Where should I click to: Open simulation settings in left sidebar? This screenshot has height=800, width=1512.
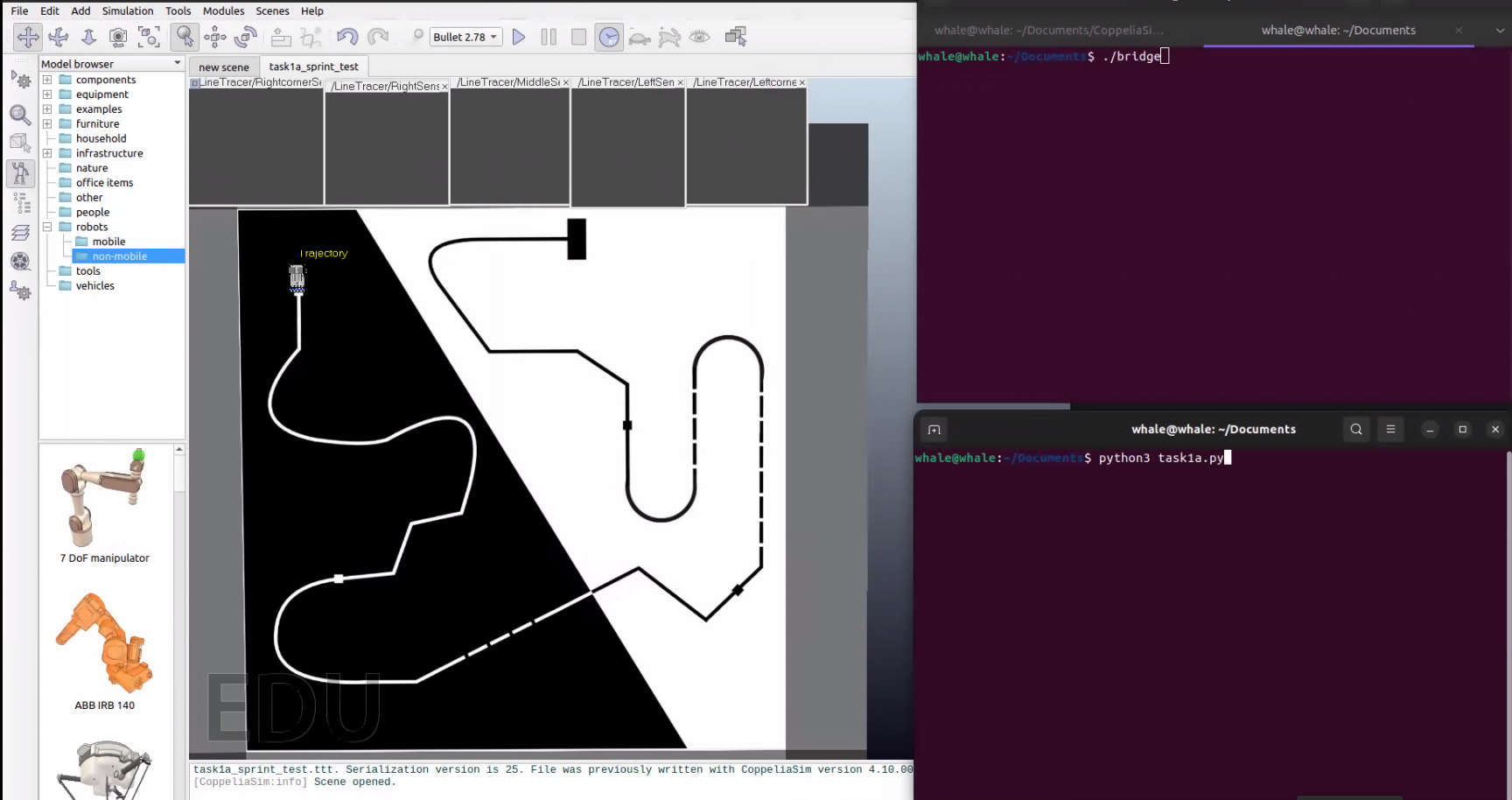coord(20,81)
